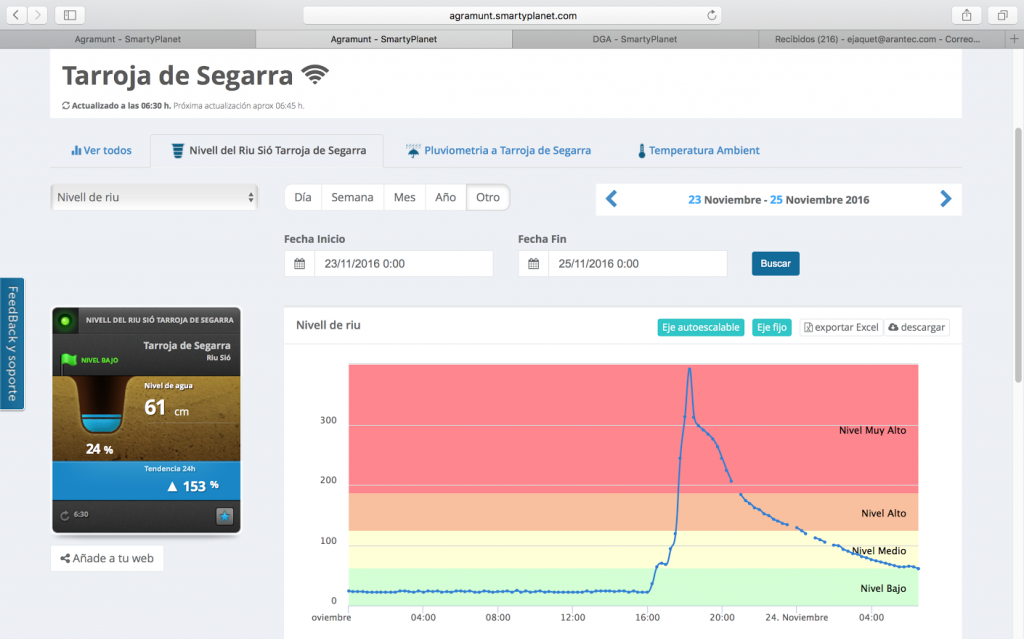This screenshot has height=639, width=1024.
Task: Click the calendar icon for Fecha Inicio
Action: 299,264
